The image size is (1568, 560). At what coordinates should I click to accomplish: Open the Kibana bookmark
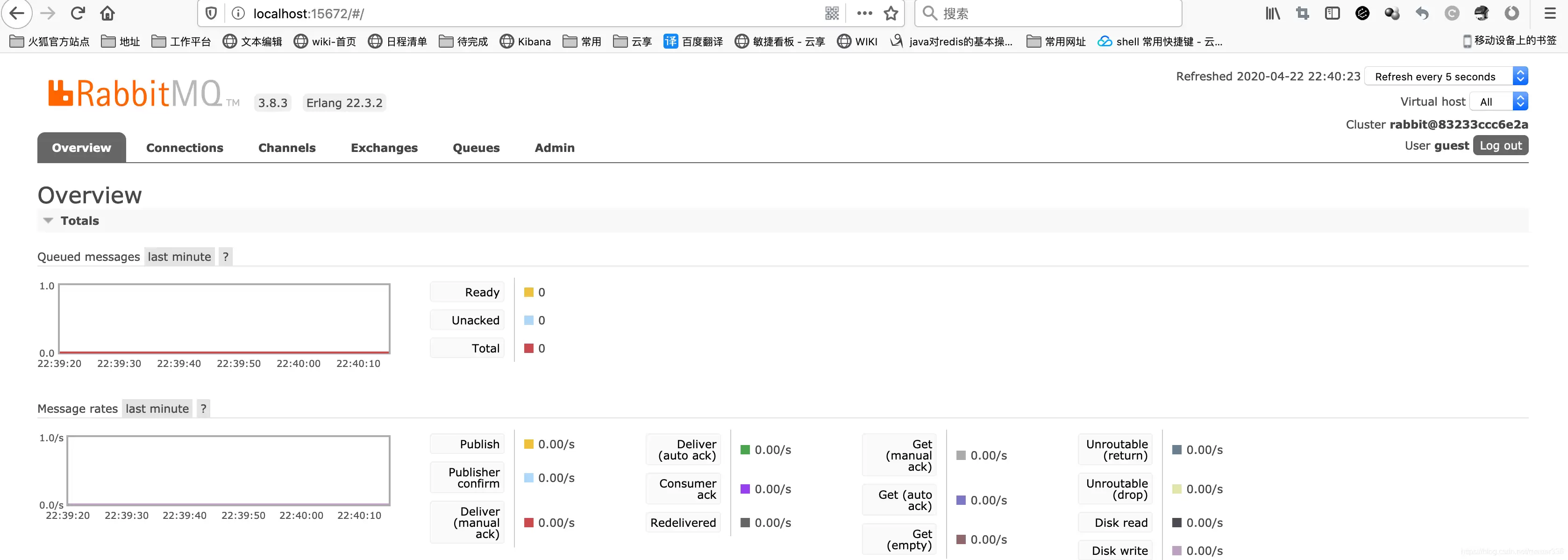(525, 42)
